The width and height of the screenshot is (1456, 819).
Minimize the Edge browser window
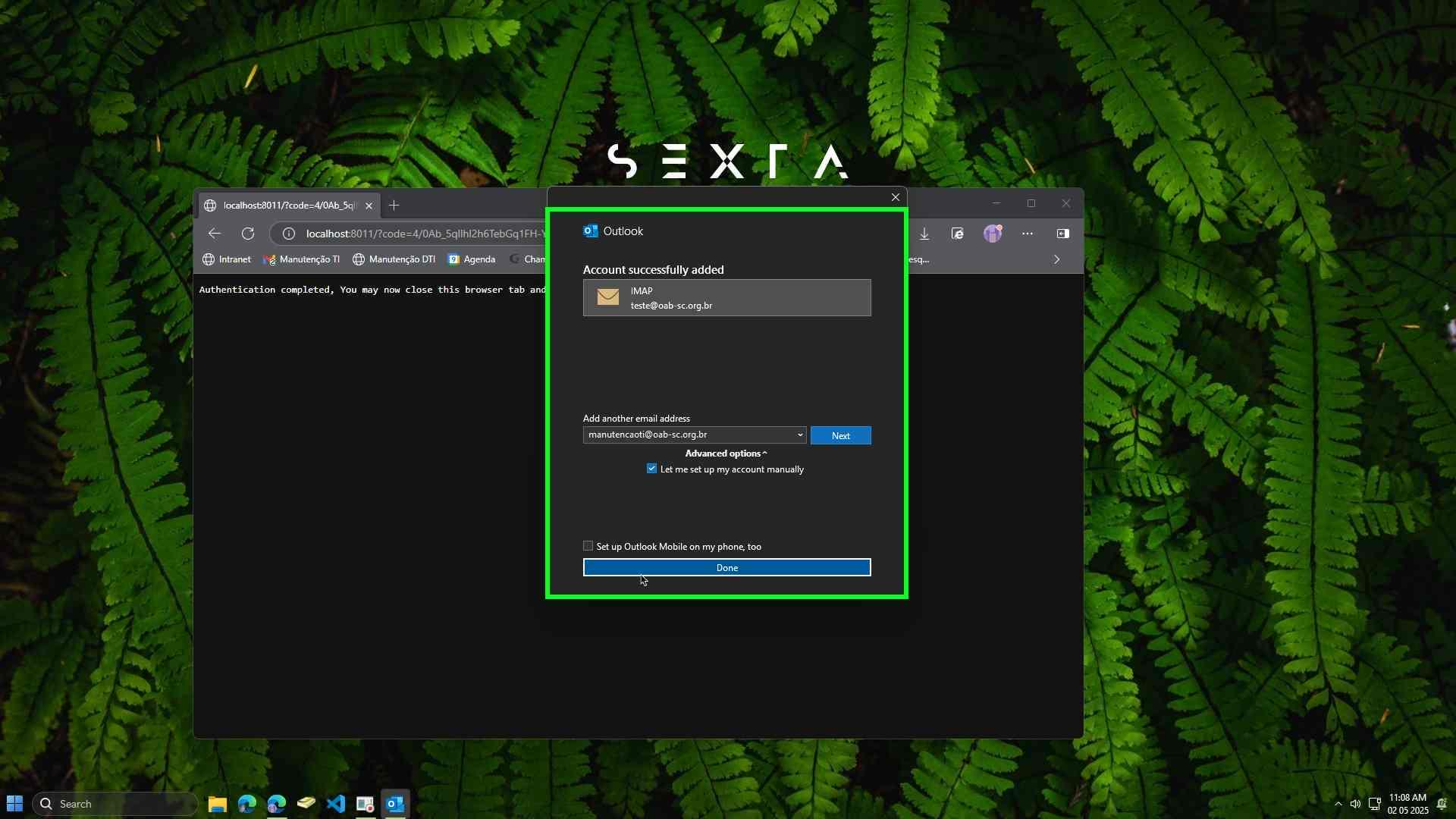(996, 203)
